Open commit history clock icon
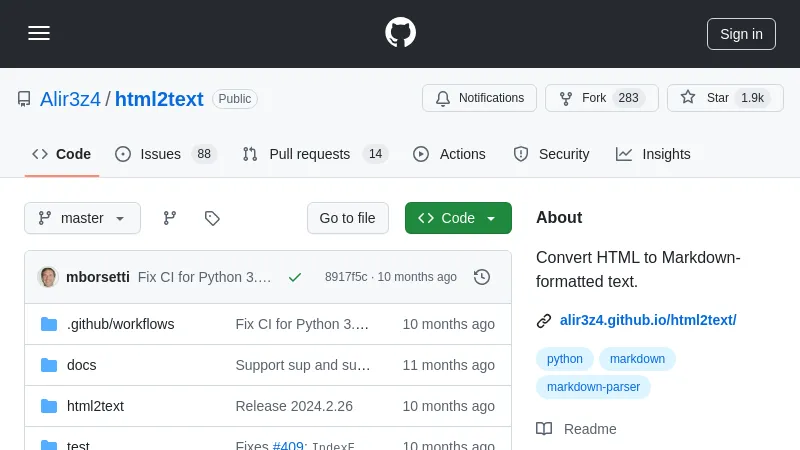 482,277
